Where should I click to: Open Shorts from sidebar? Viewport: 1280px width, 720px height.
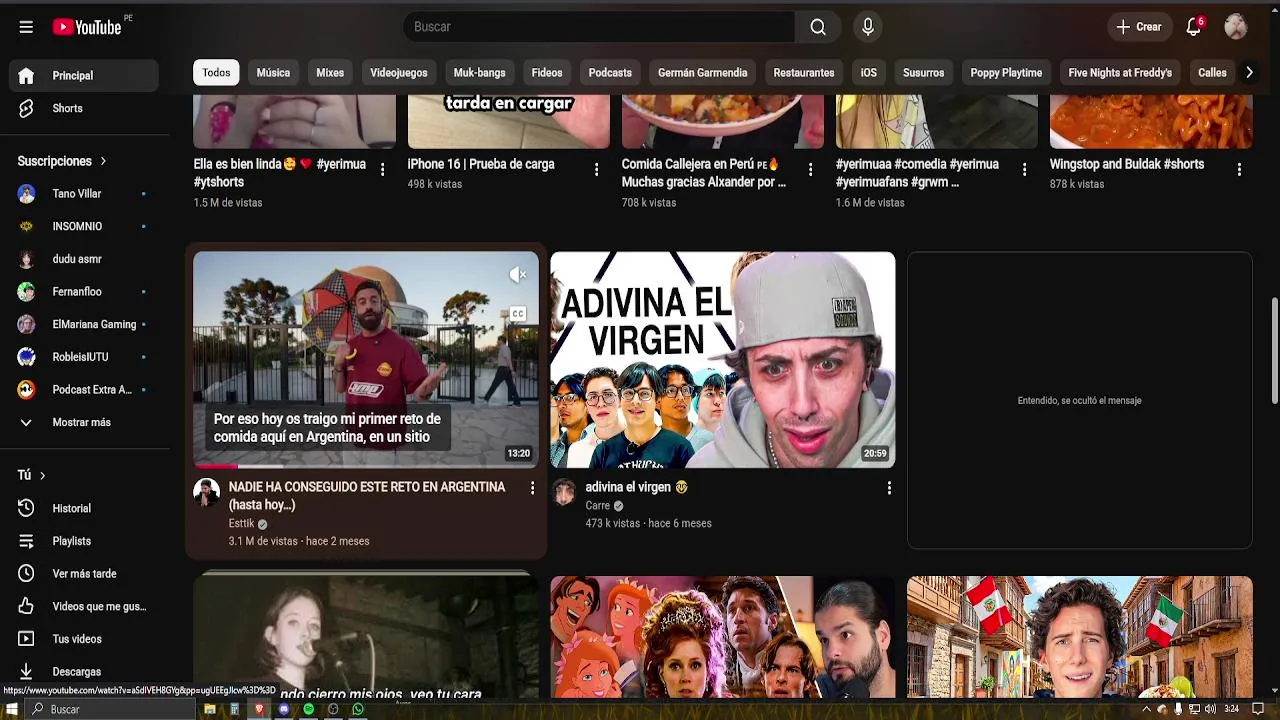[84, 108]
